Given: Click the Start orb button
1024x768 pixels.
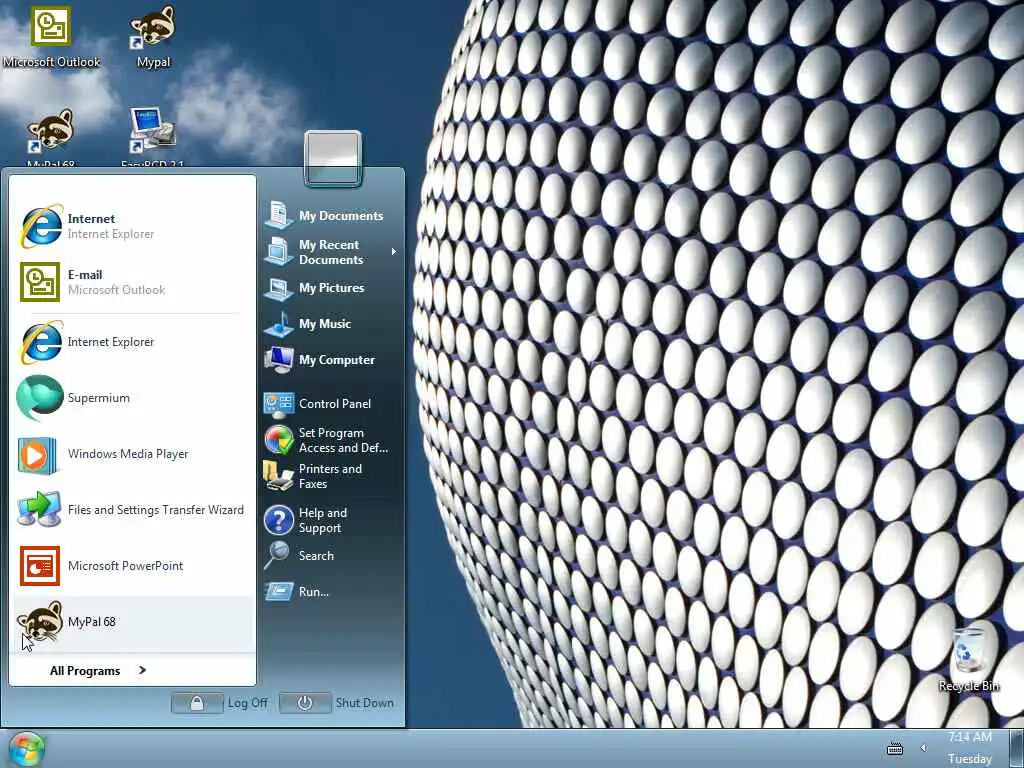Looking at the screenshot, I should [26, 749].
